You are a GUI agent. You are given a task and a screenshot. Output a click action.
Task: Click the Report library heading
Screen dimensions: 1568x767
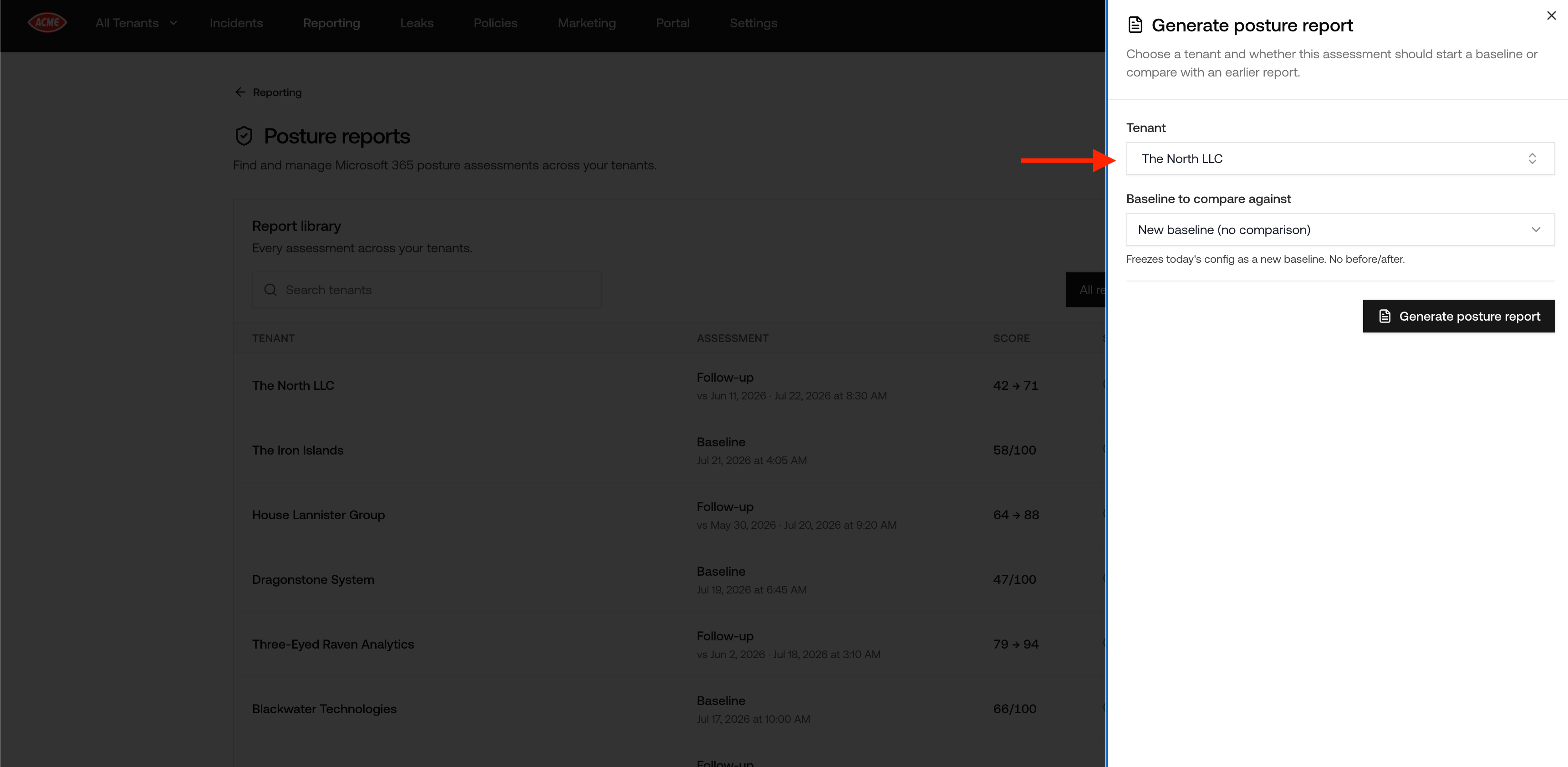pos(296,226)
